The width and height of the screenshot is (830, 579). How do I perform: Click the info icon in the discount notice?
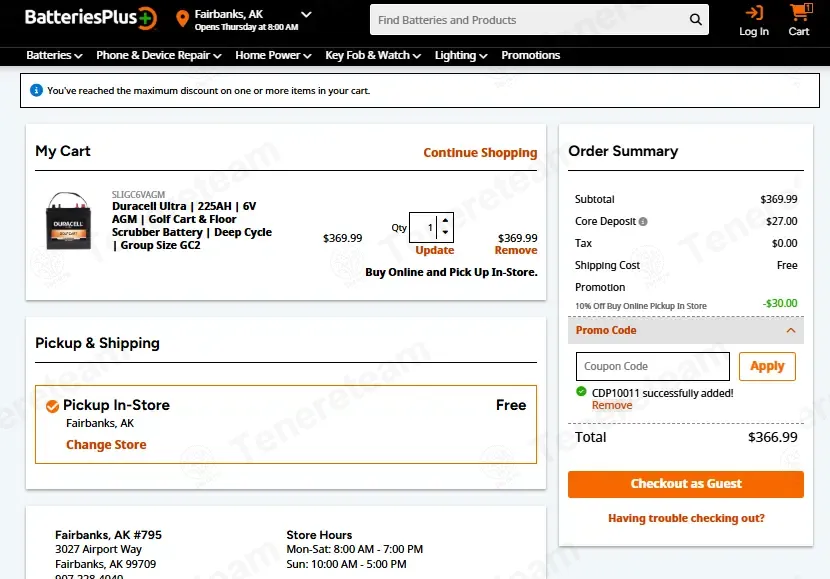[x=36, y=91]
